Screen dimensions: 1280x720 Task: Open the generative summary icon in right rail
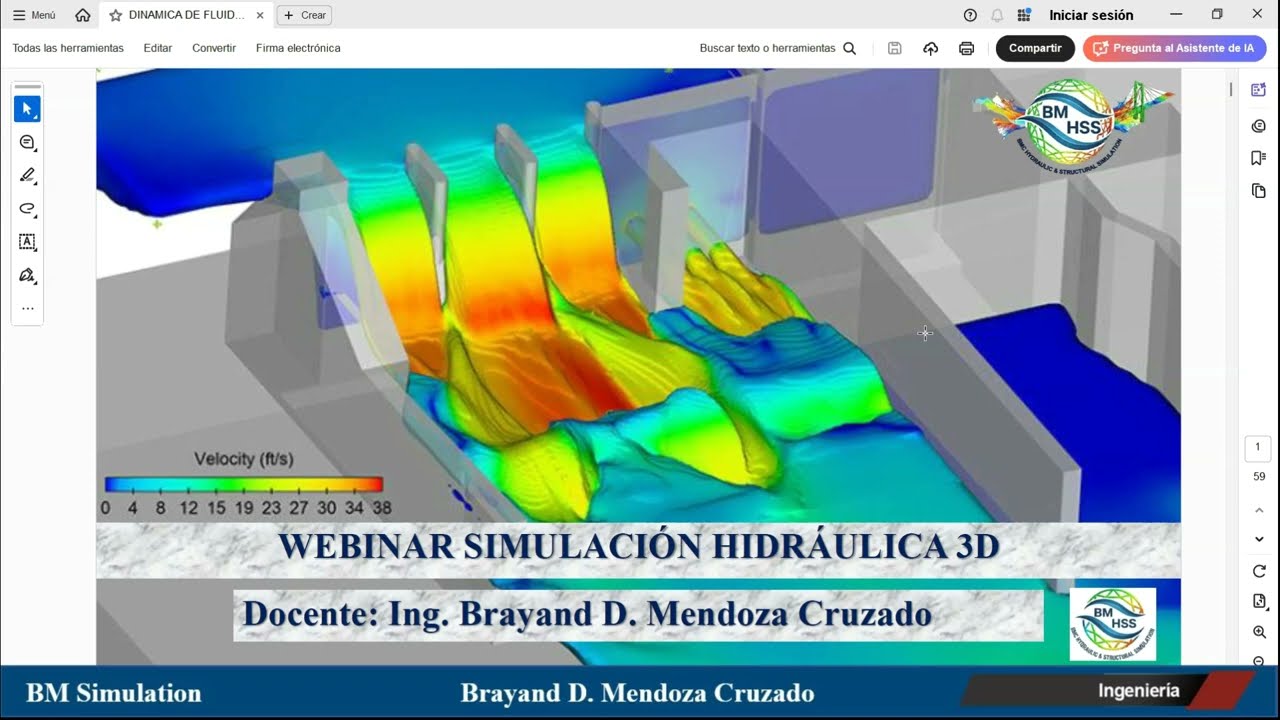pyautogui.click(x=1259, y=126)
